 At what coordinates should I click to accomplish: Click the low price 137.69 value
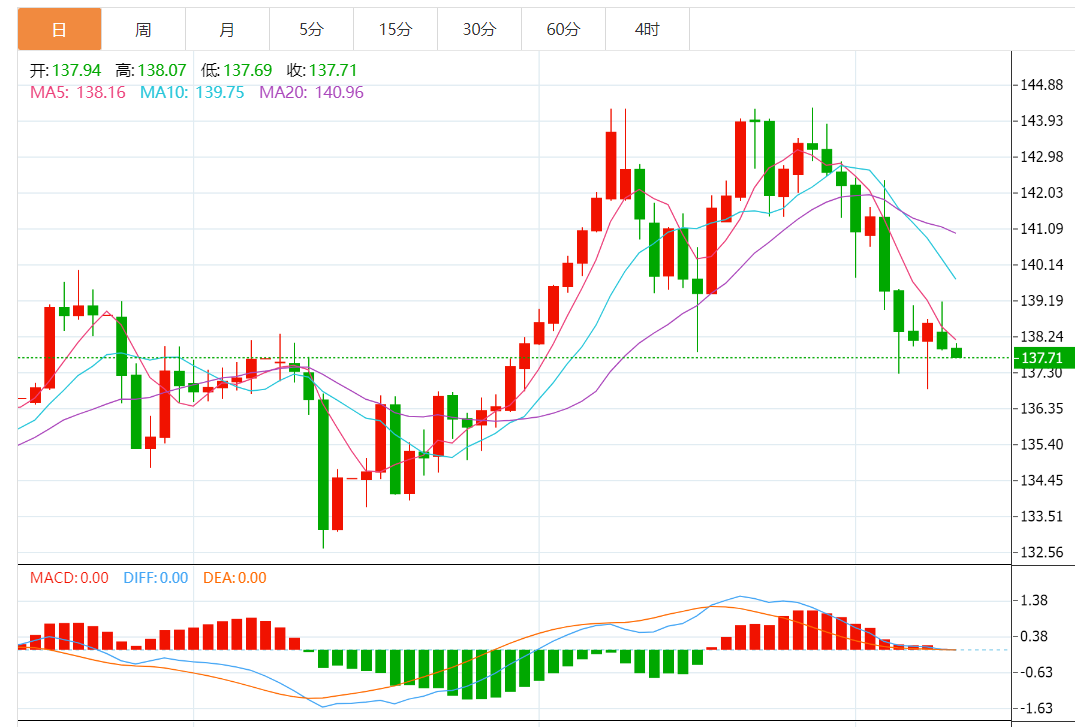(x=247, y=70)
